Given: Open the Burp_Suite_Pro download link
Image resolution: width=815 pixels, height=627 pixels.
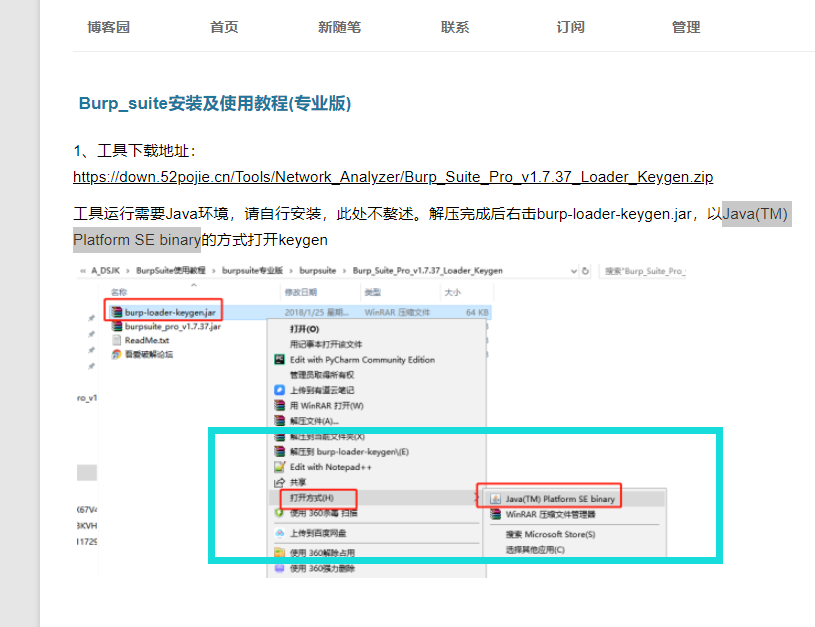Looking at the screenshot, I should pos(392,177).
